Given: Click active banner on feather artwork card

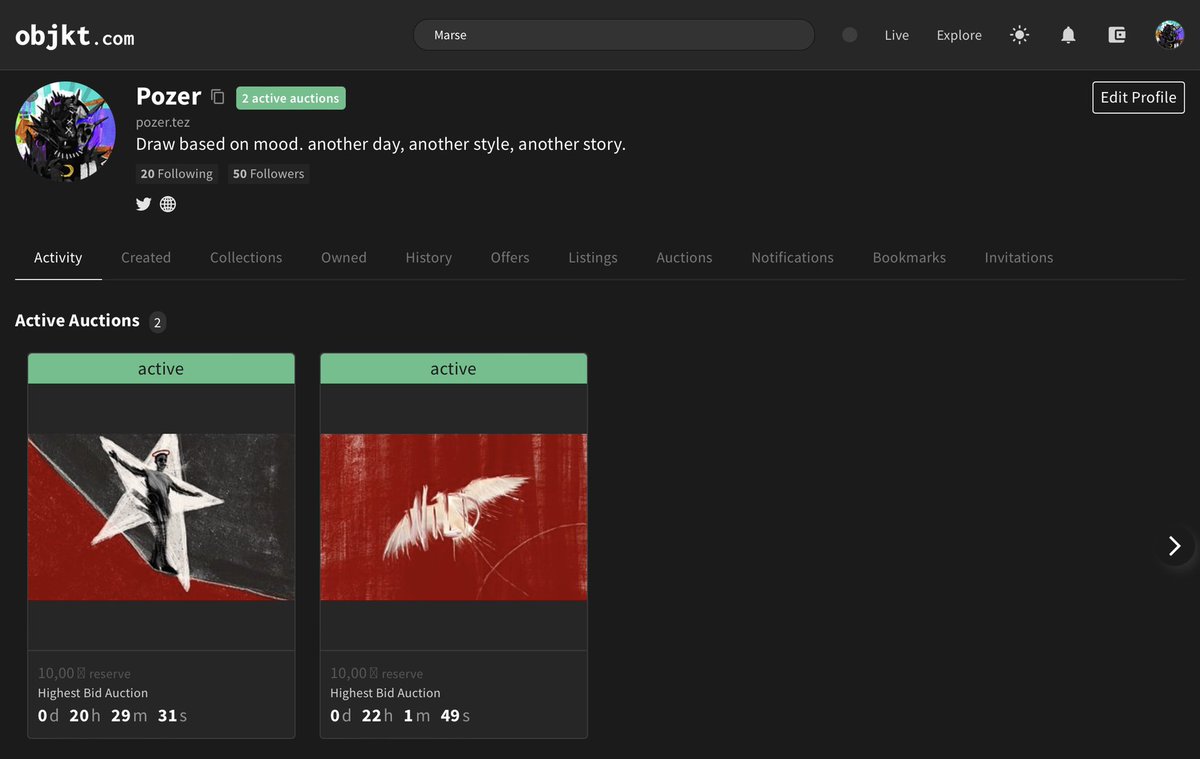Looking at the screenshot, I should tap(453, 369).
